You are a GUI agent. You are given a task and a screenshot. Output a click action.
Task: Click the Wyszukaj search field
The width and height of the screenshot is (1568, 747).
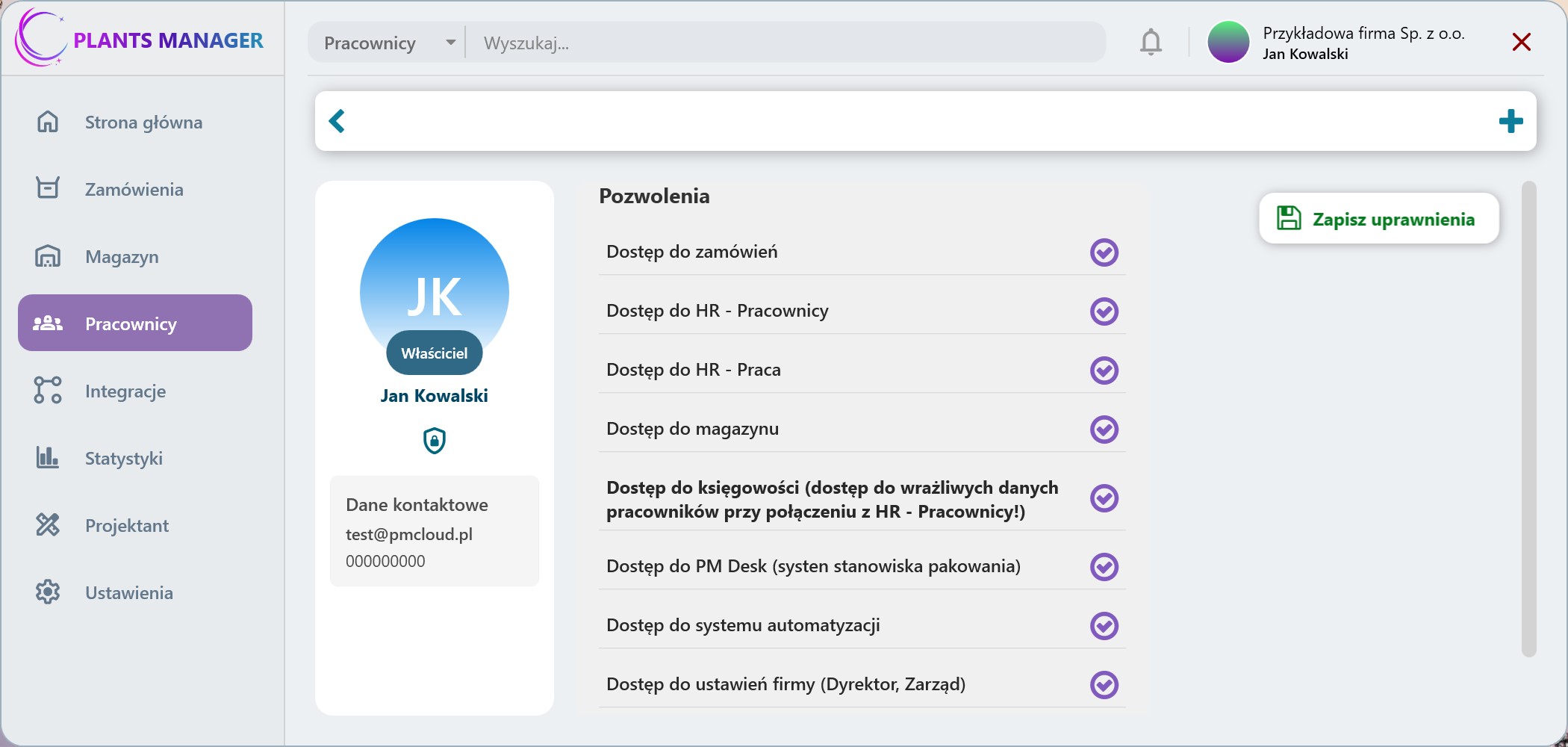point(784,43)
